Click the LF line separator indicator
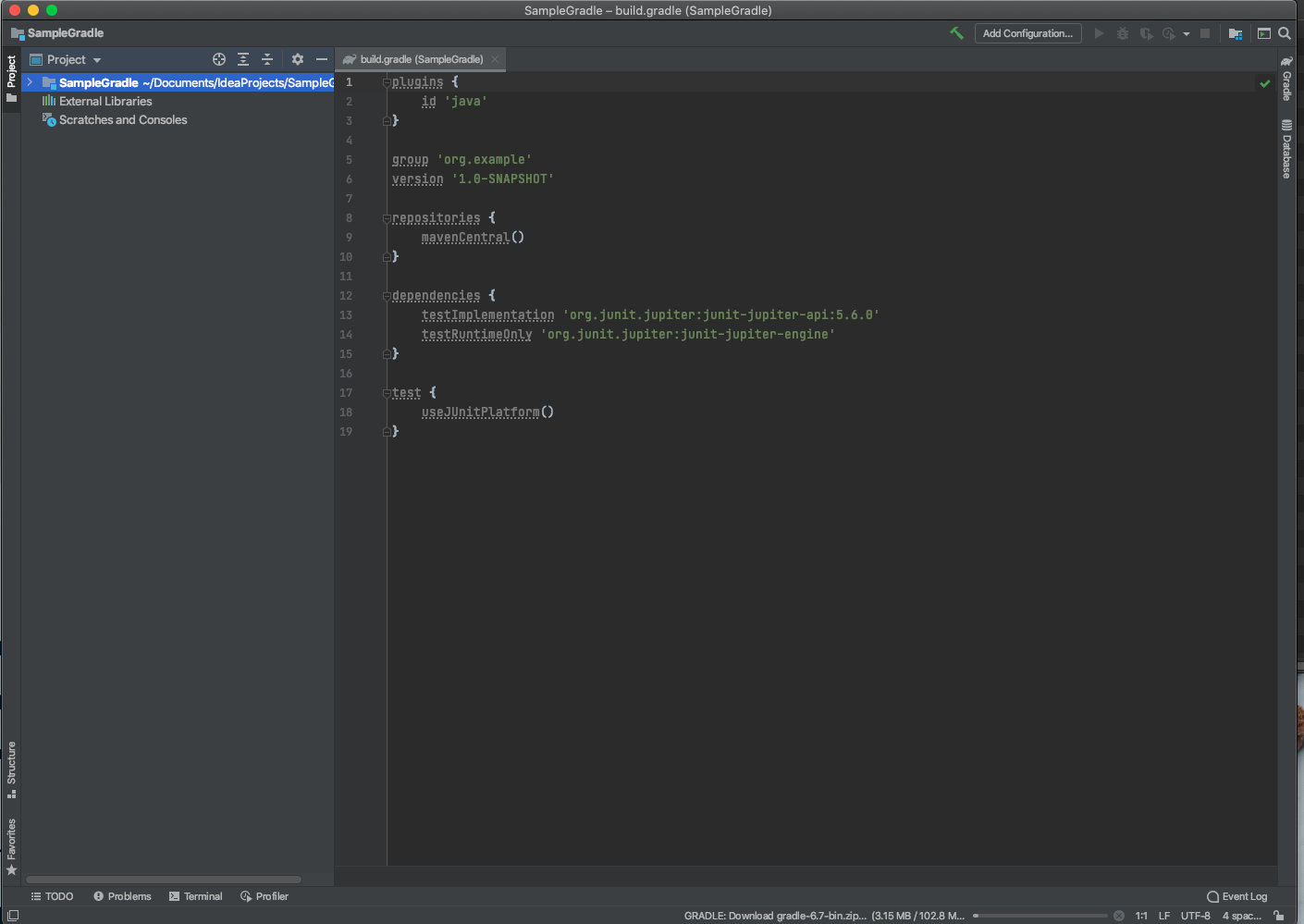1304x924 pixels. pyautogui.click(x=1164, y=916)
